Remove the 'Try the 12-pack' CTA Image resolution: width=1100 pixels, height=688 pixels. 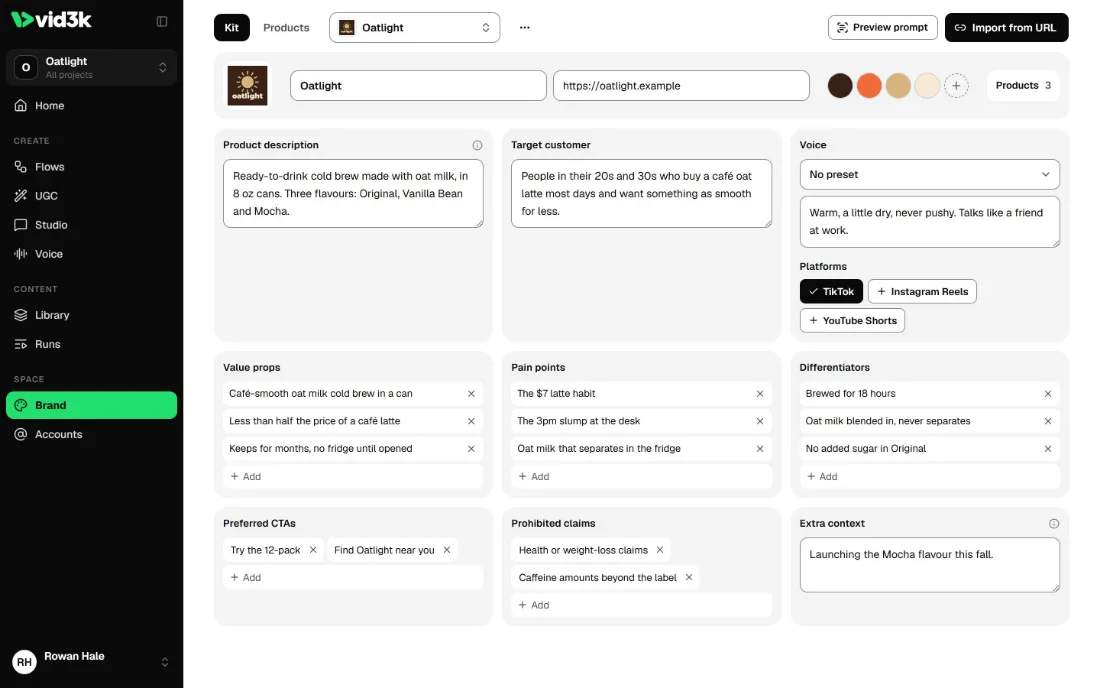pyautogui.click(x=313, y=551)
